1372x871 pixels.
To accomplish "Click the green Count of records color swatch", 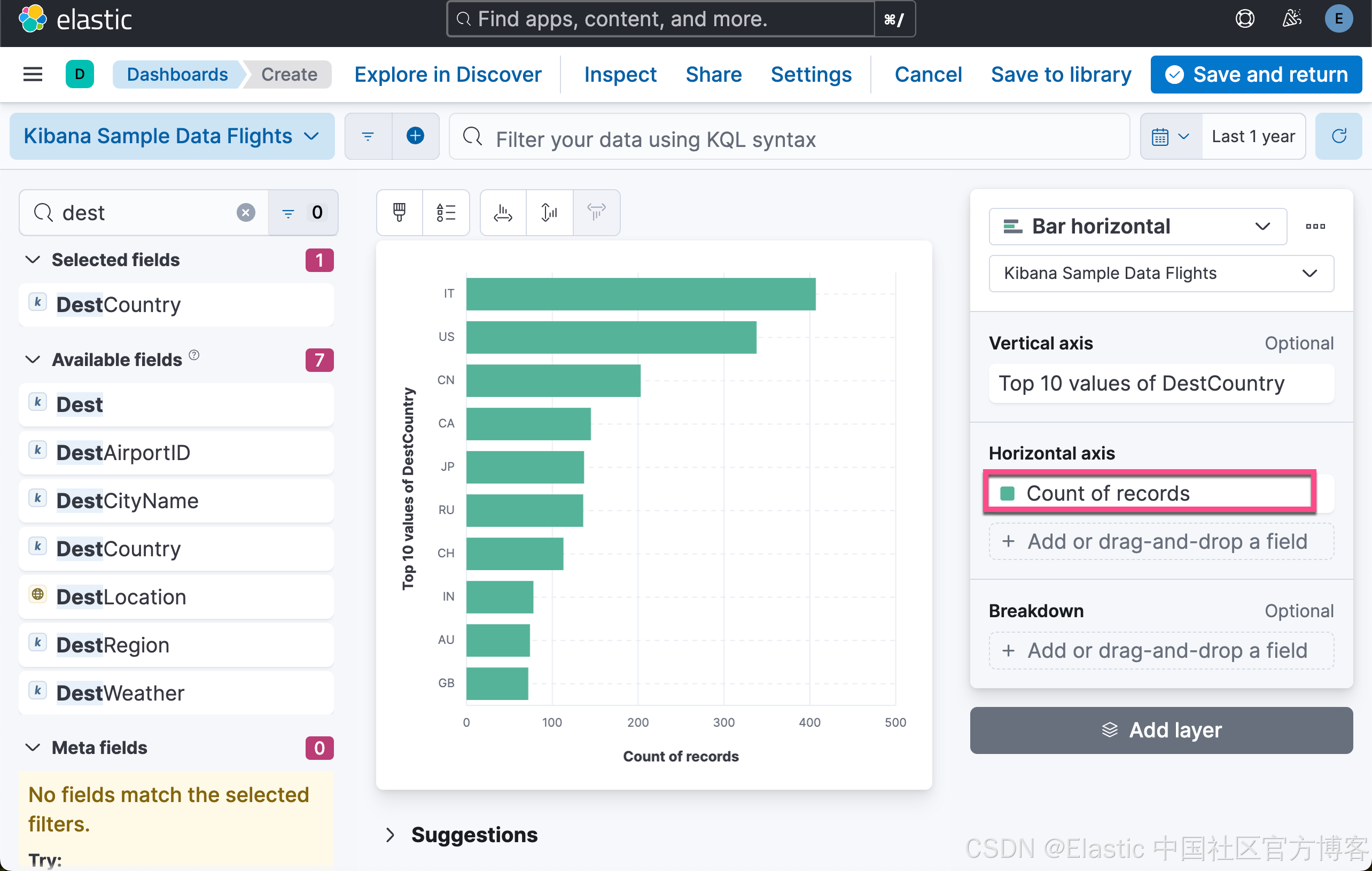I will point(1007,493).
